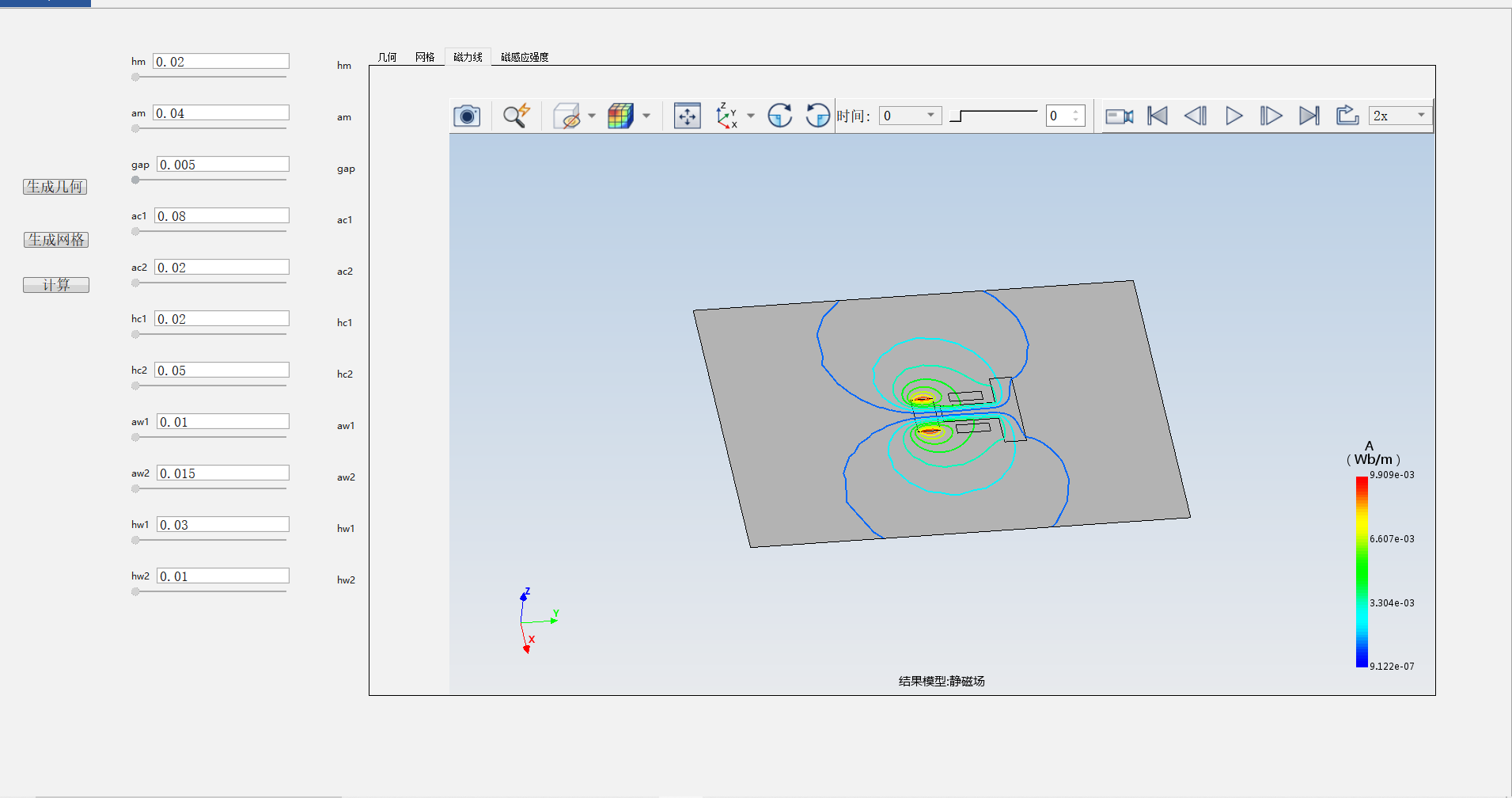Viewport: 1512px width, 798px height.
Task: Click the time step slider in toolbar
Action: tap(993, 116)
